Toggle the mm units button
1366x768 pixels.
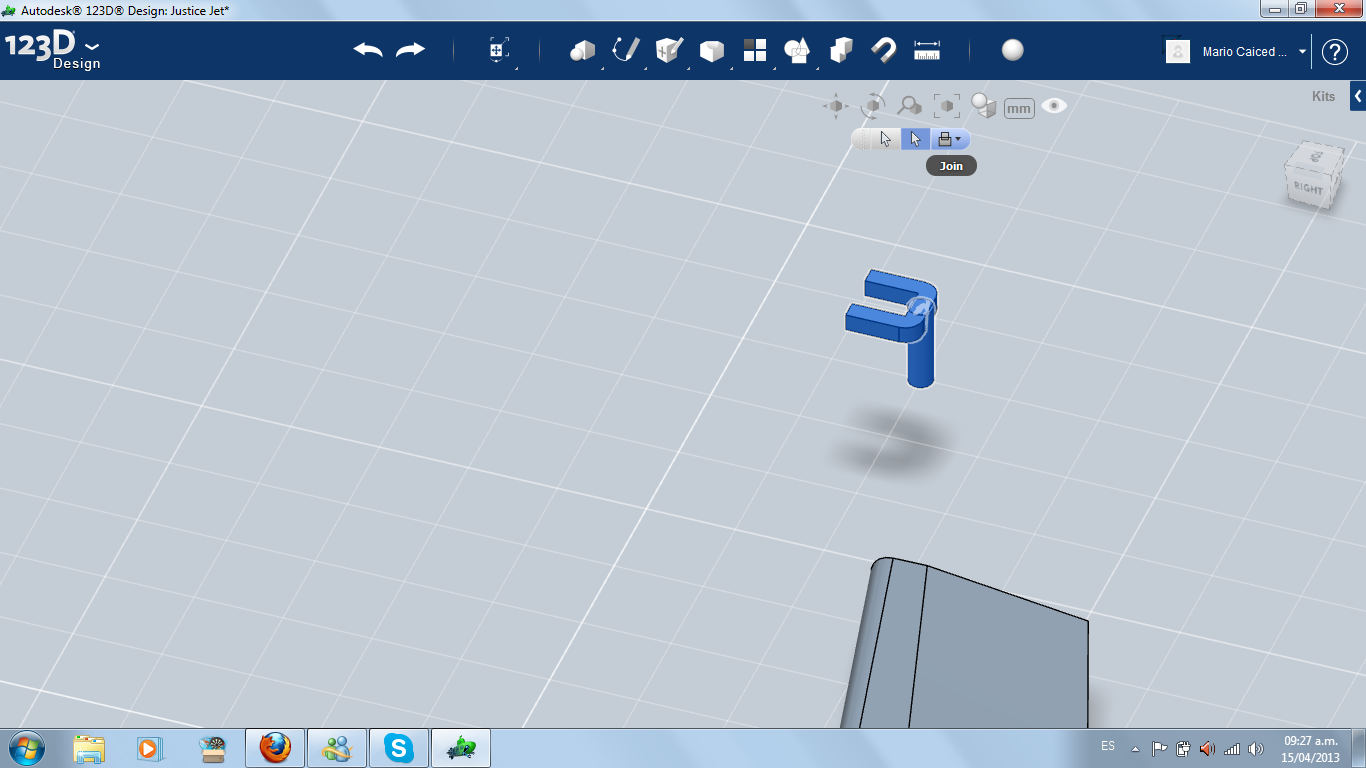[x=1019, y=108]
